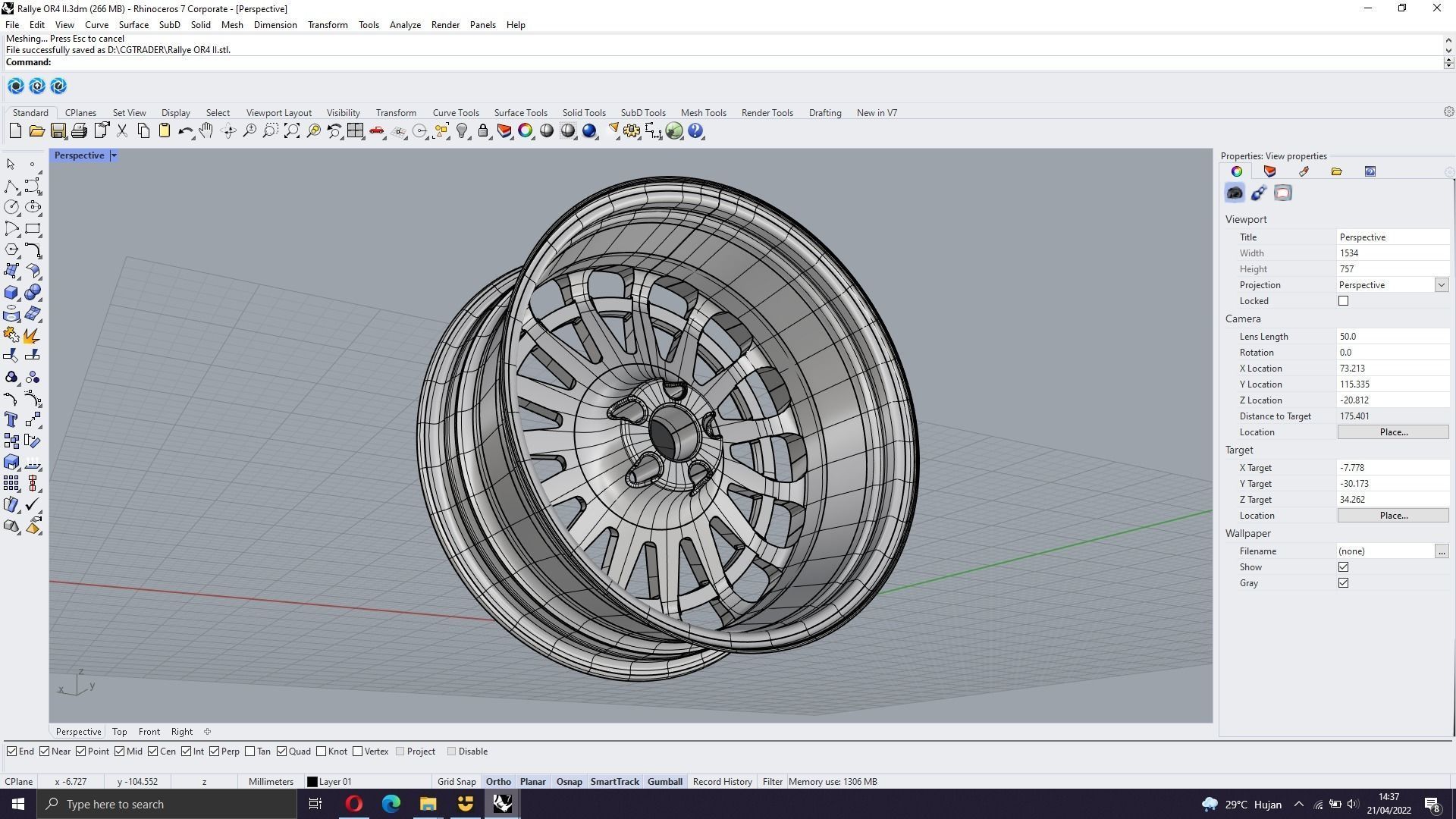Click the red car named view icon
This screenshot has height=819, width=1456.
pyautogui.click(x=377, y=131)
